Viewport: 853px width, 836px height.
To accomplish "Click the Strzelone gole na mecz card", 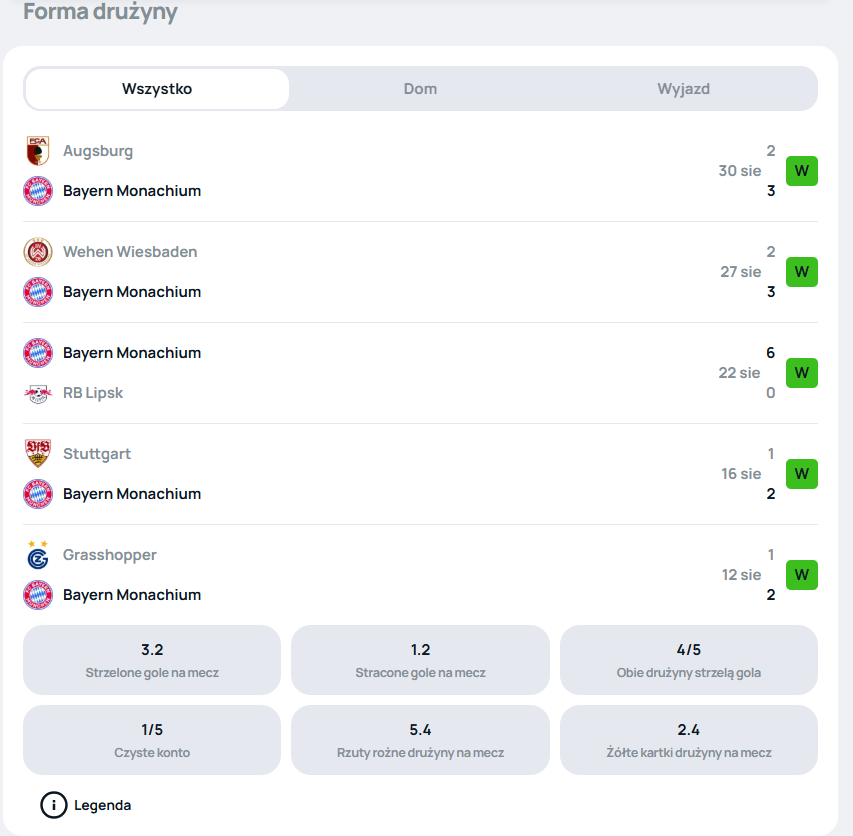I will (152, 660).
